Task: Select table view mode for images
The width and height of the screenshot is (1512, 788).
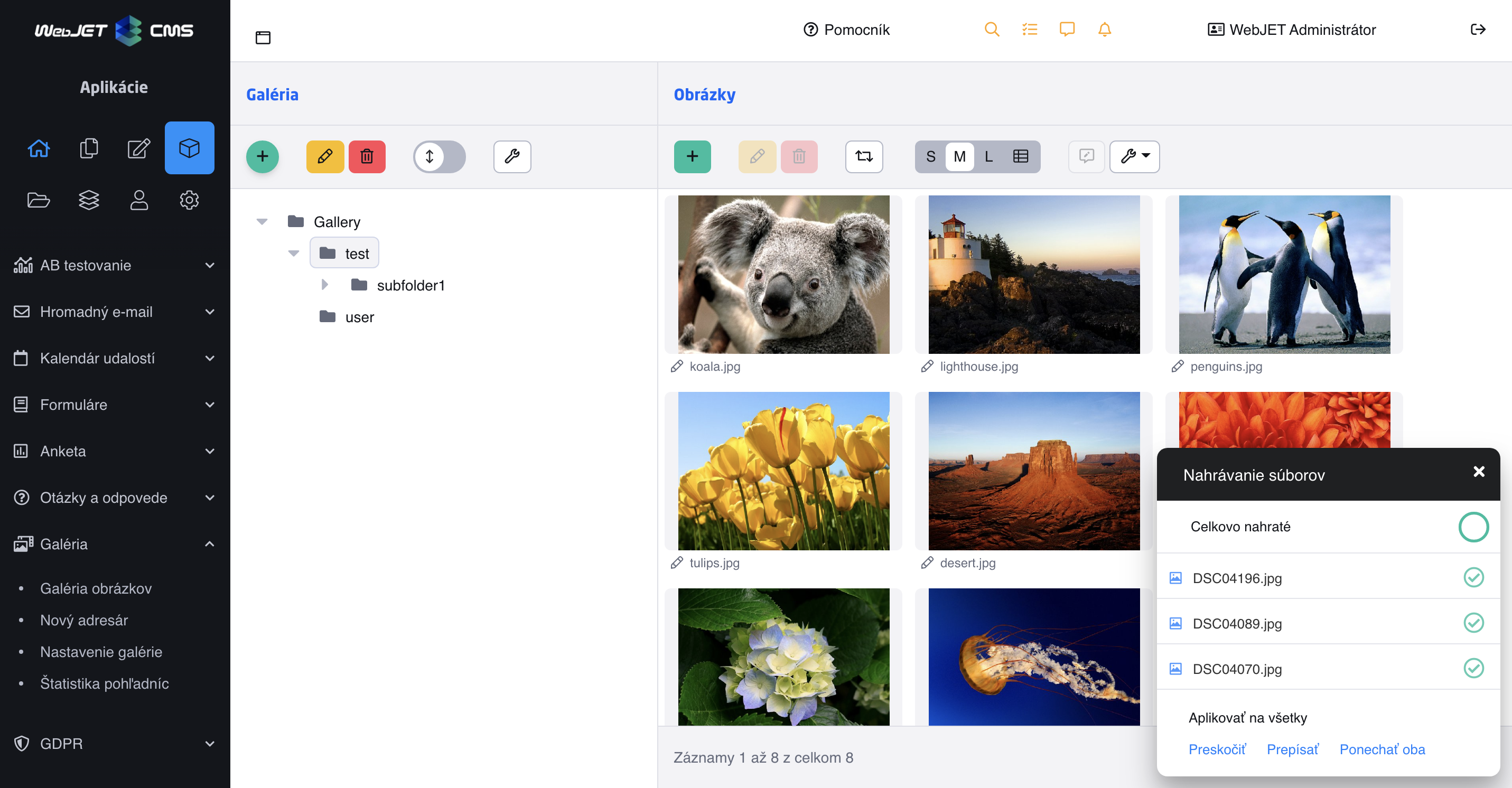Action: [1021, 157]
